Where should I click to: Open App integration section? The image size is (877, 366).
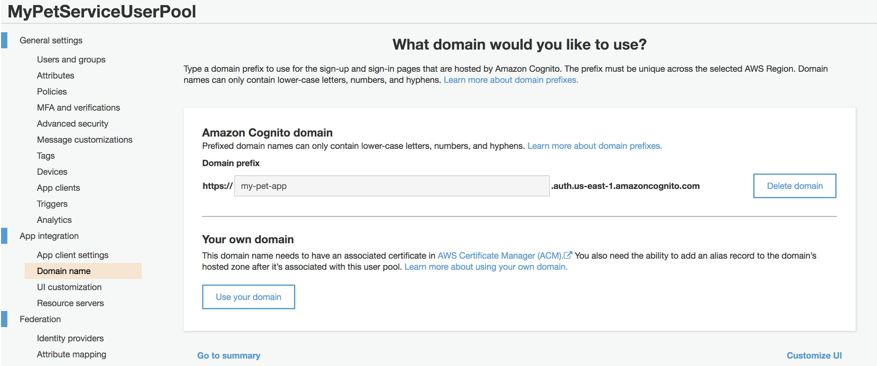pyautogui.click(x=49, y=236)
